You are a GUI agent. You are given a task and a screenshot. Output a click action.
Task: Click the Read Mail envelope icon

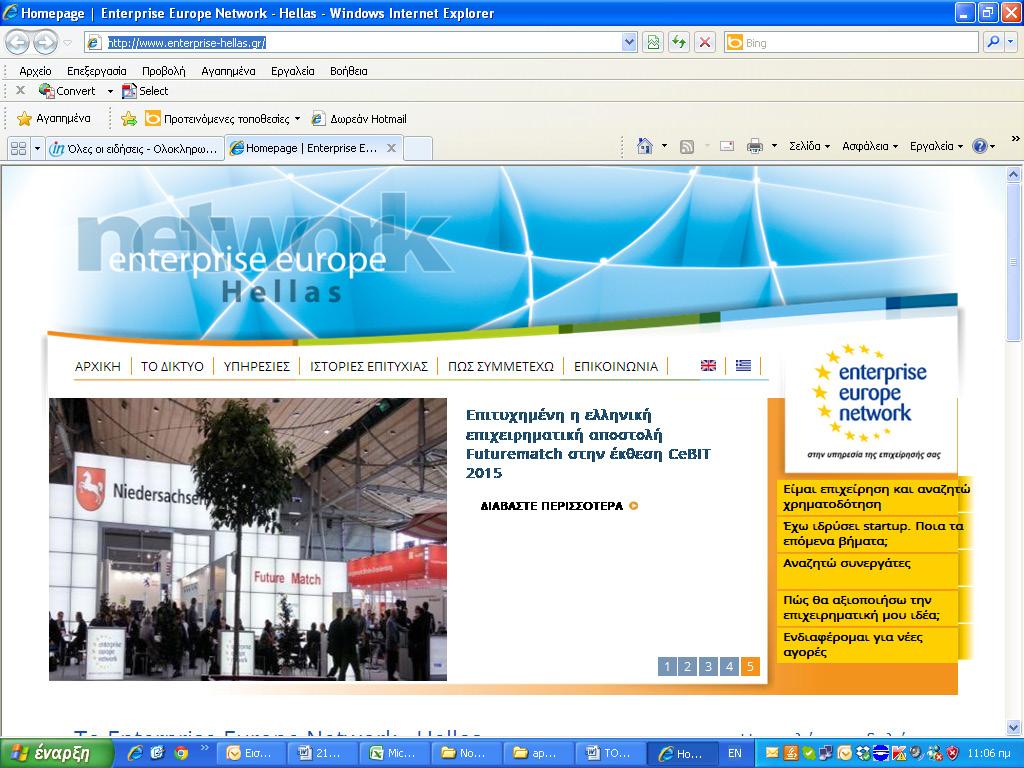[x=727, y=146]
